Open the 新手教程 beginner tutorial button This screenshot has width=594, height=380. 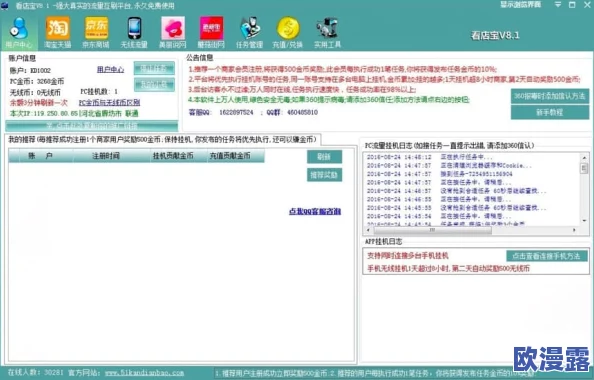click(550, 113)
